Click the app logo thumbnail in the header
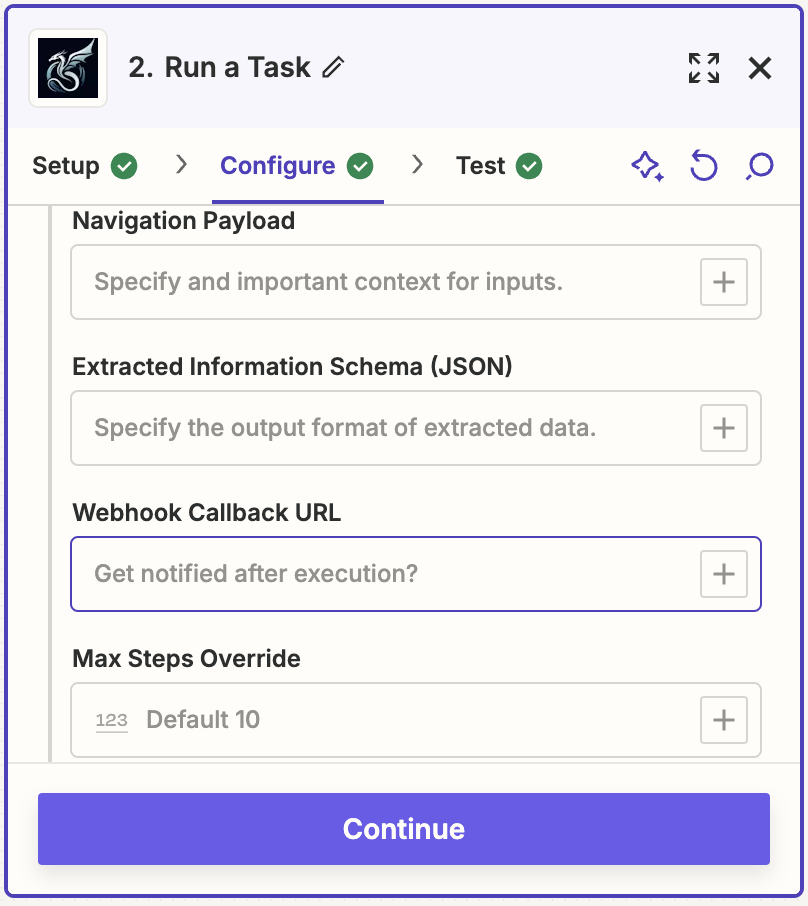Image resolution: width=808 pixels, height=906 pixels. tap(68, 68)
